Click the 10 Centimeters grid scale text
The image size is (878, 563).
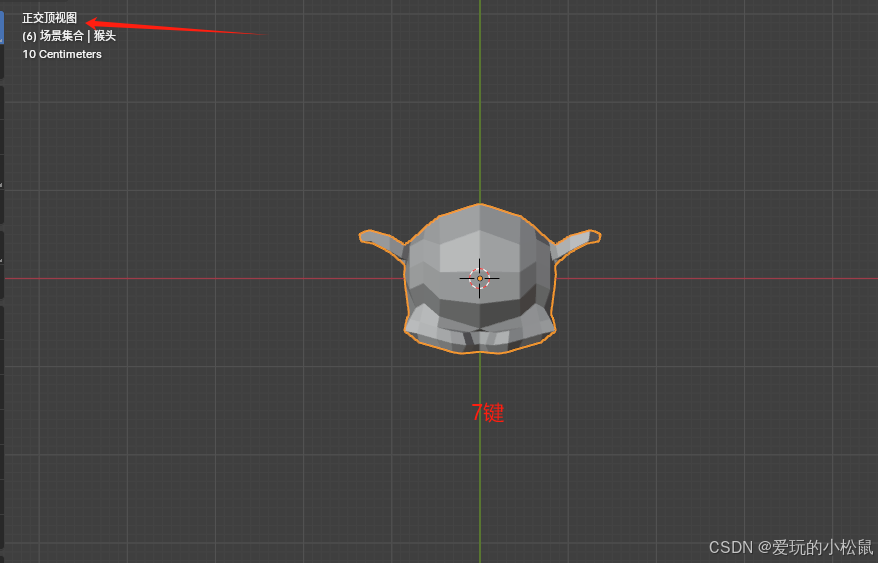62,54
